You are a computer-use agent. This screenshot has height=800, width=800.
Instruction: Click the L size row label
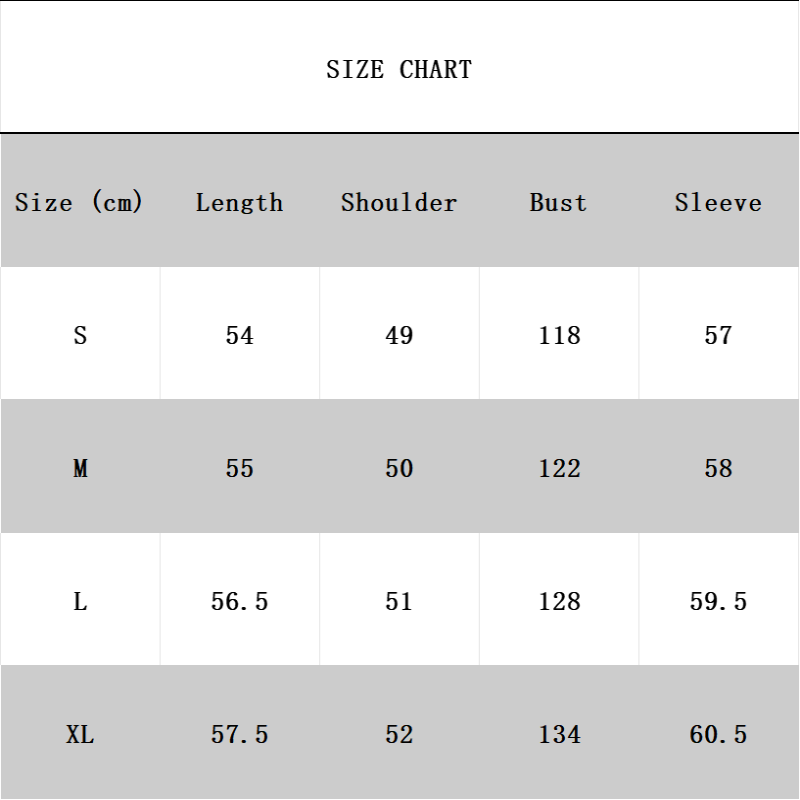80,601
